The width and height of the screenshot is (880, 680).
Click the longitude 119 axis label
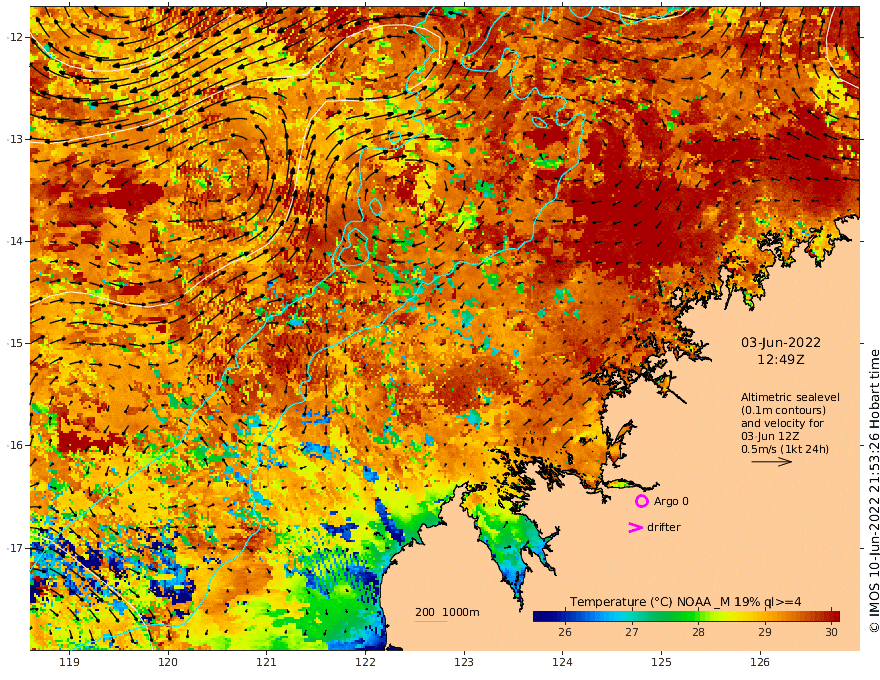coord(69,662)
